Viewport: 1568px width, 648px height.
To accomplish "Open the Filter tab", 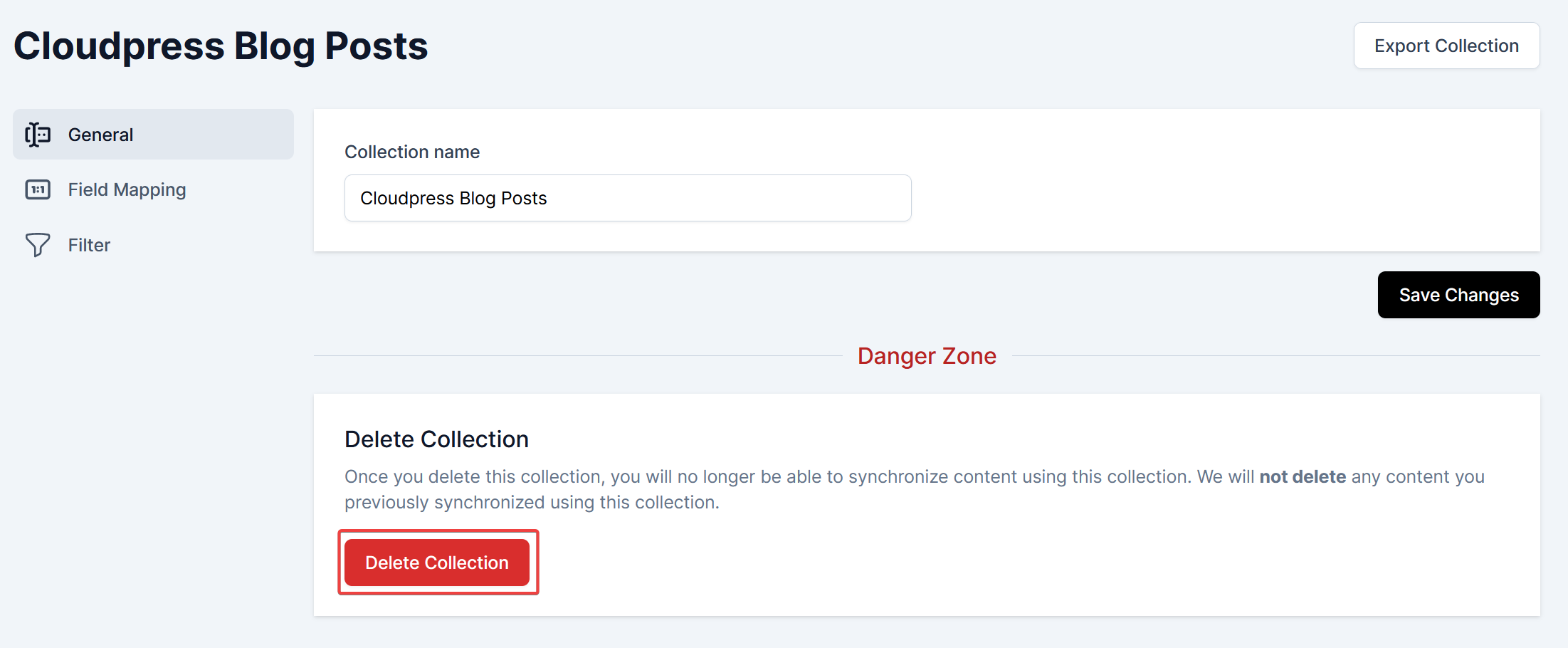I will tap(89, 245).
